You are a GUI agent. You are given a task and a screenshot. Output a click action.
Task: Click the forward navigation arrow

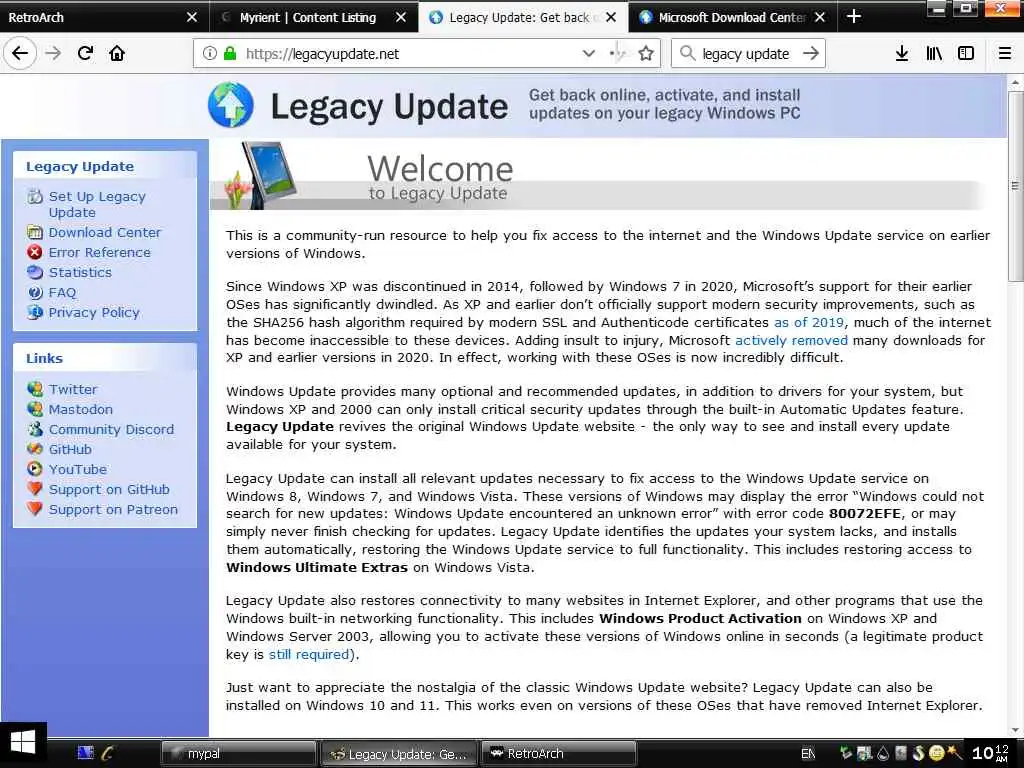click(x=53, y=53)
